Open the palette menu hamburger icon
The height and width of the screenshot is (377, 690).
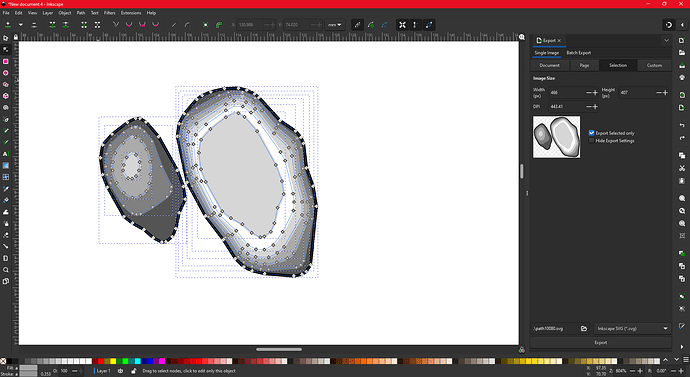[686, 360]
